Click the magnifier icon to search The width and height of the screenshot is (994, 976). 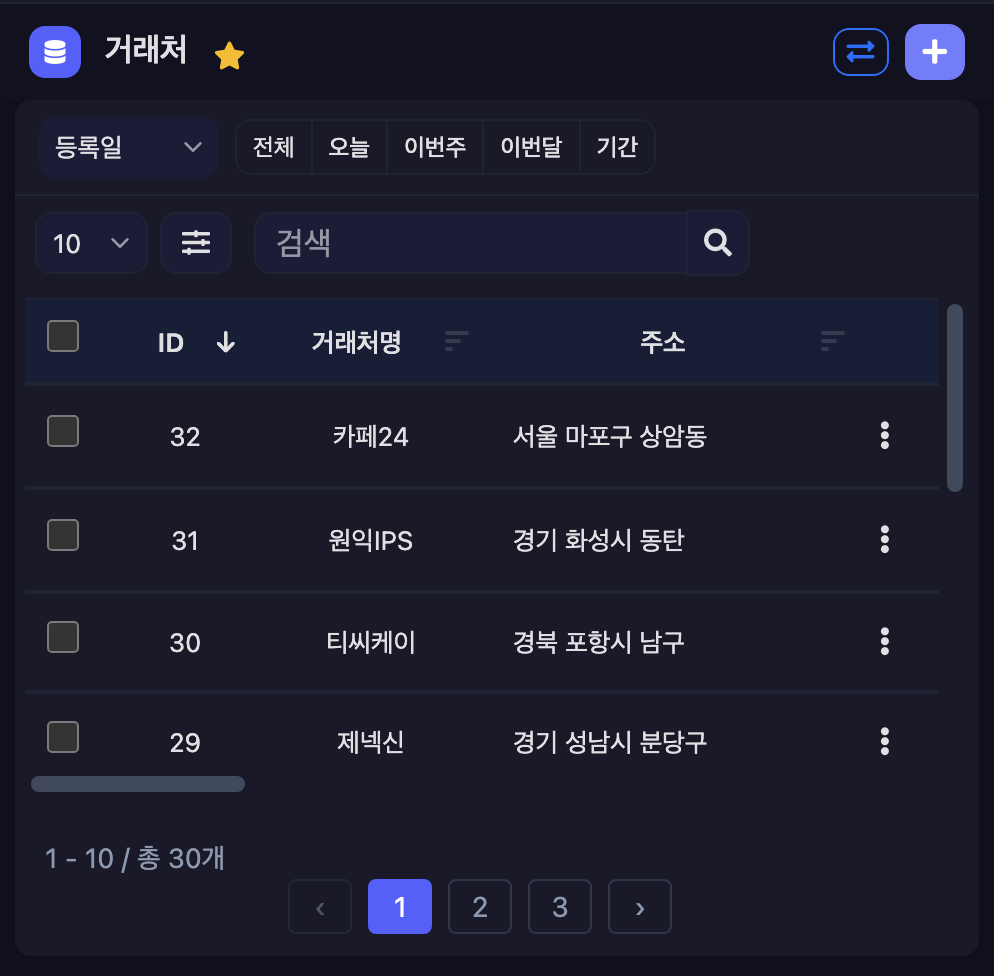(717, 242)
